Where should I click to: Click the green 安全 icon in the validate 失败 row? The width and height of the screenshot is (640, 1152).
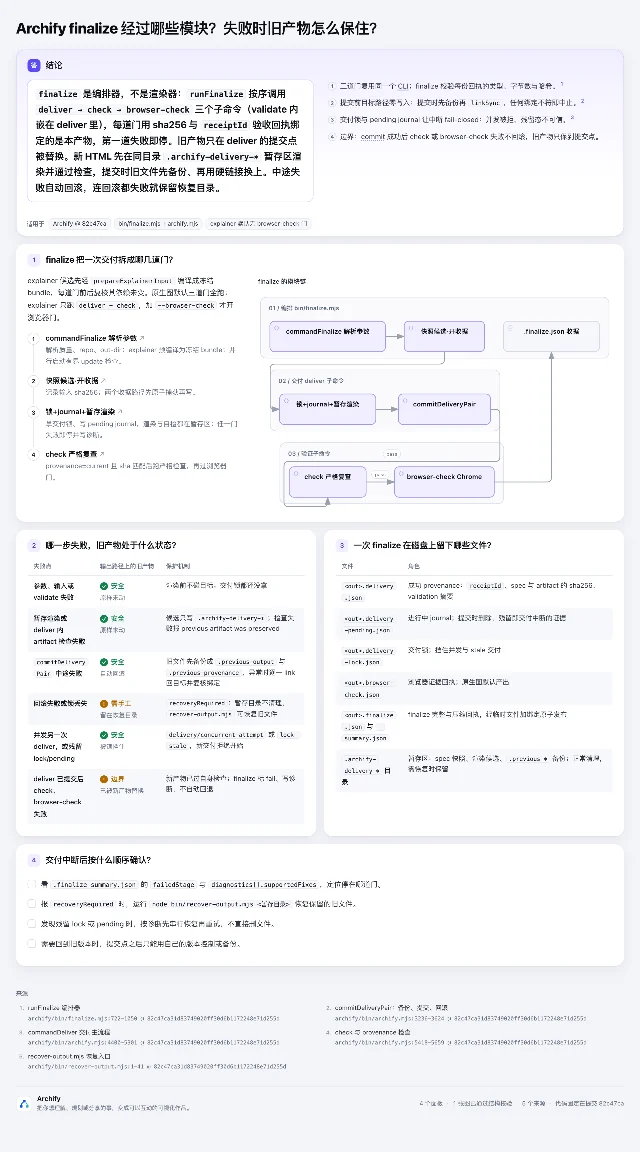coord(104,586)
